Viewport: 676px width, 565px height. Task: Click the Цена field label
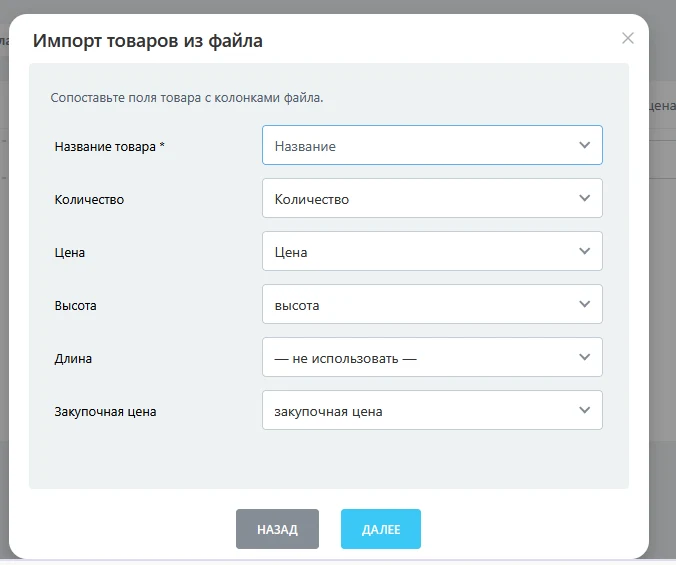coord(70,253)
